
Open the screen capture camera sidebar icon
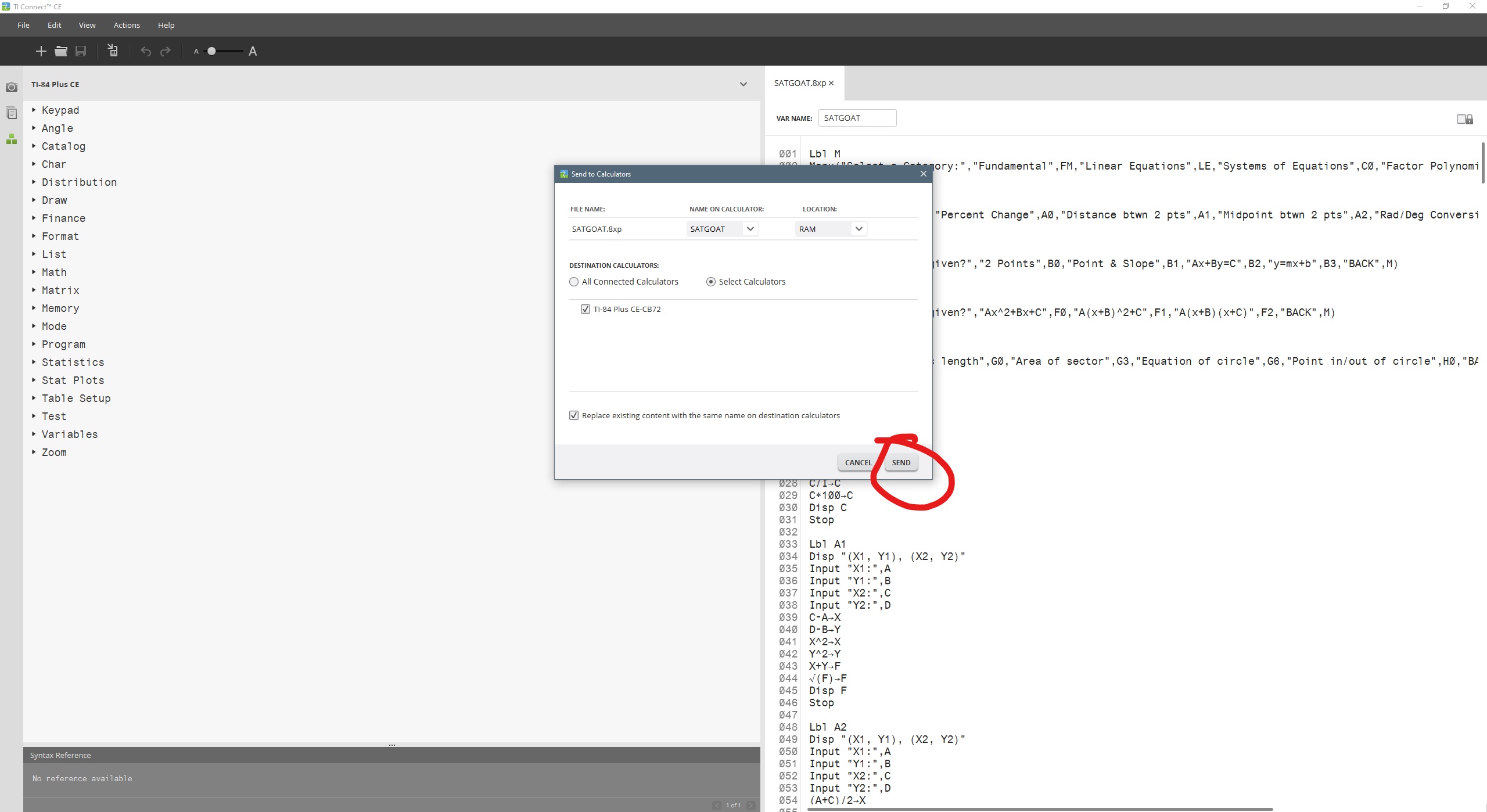coord(11,87)
